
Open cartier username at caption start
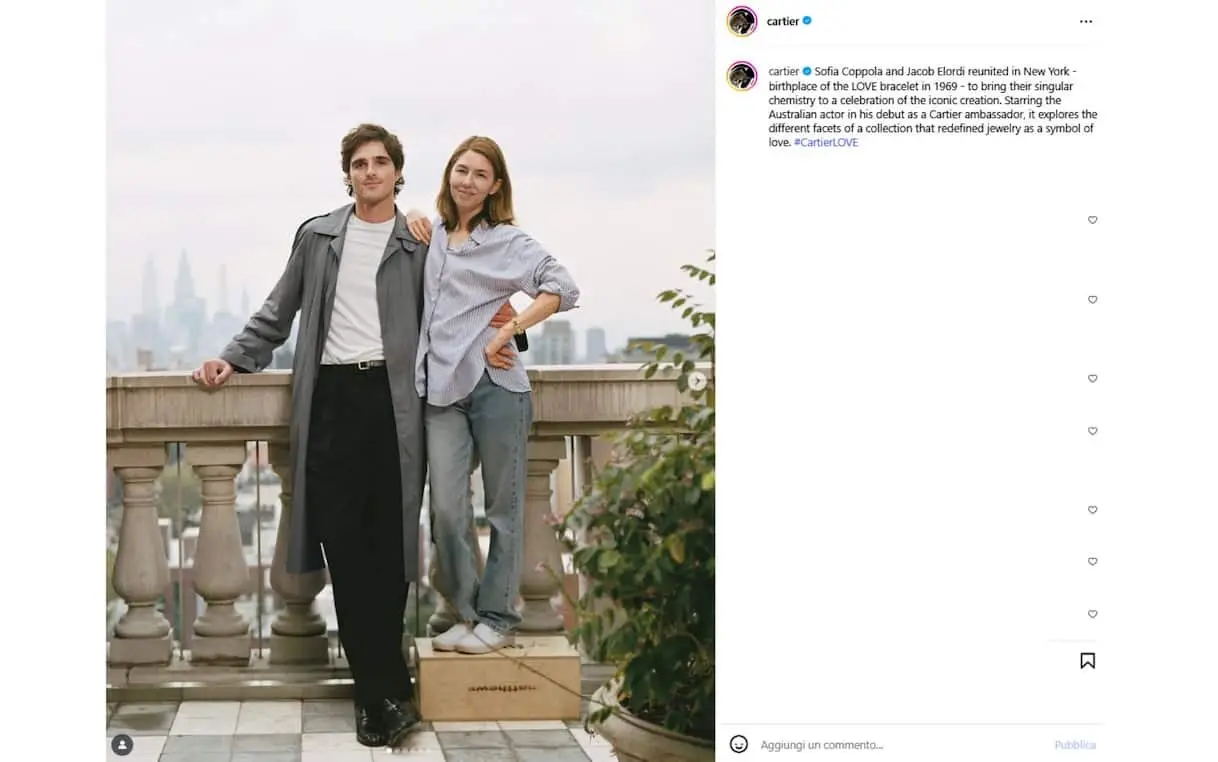783,72
